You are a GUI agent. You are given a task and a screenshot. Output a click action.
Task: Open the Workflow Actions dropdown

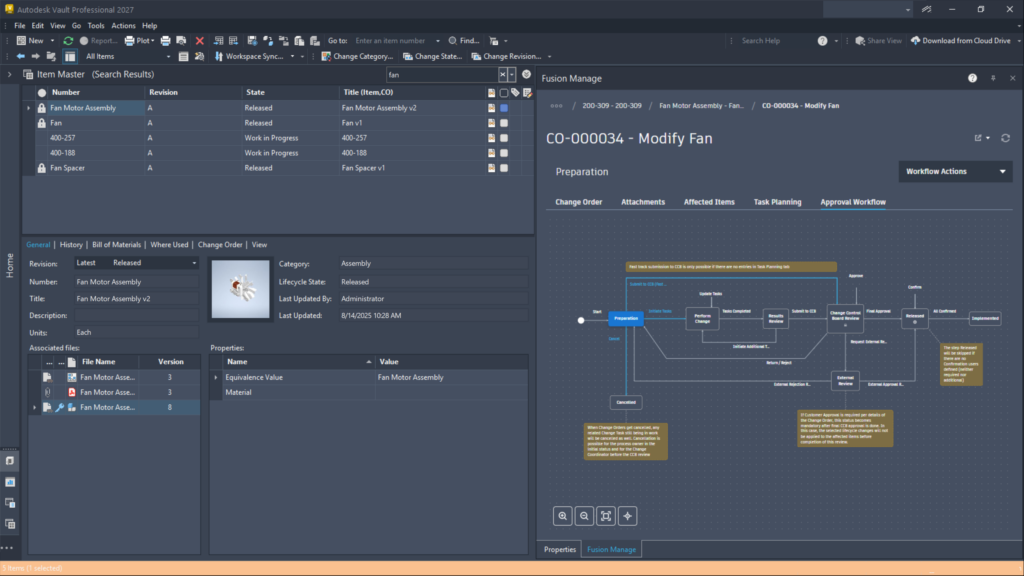tap(955, 171)
